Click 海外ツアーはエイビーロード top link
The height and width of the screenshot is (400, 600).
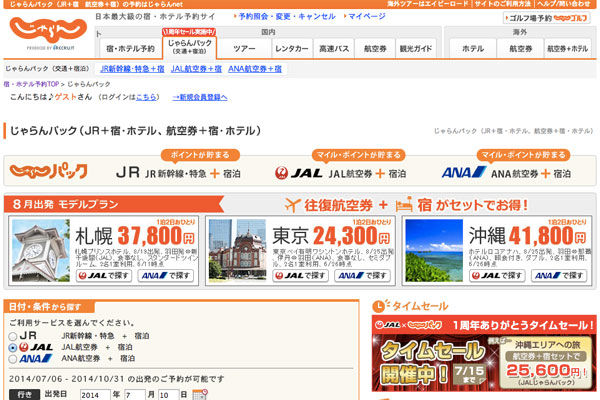tap(428, 4)
